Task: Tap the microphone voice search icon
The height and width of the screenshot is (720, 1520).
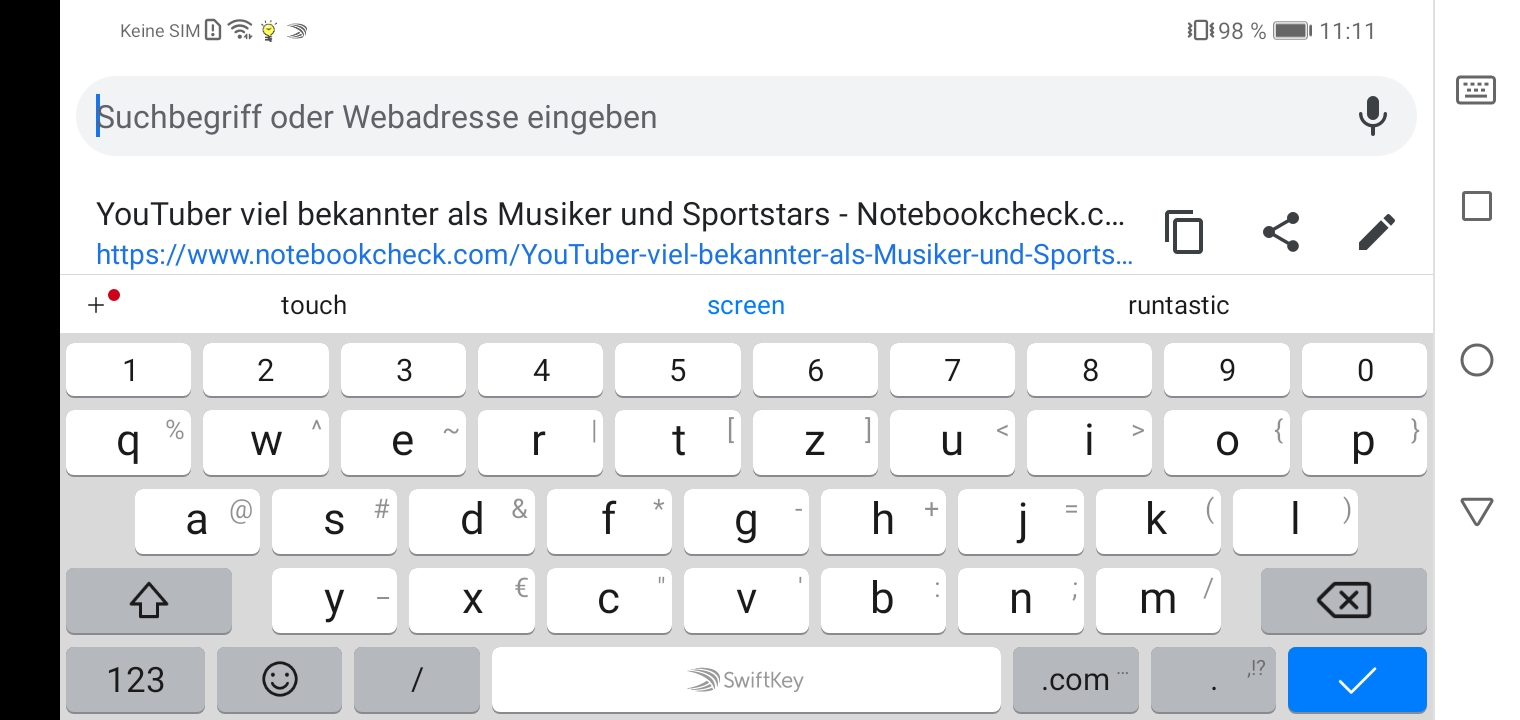Action: pyautogui.click(x=1373, y=116)
